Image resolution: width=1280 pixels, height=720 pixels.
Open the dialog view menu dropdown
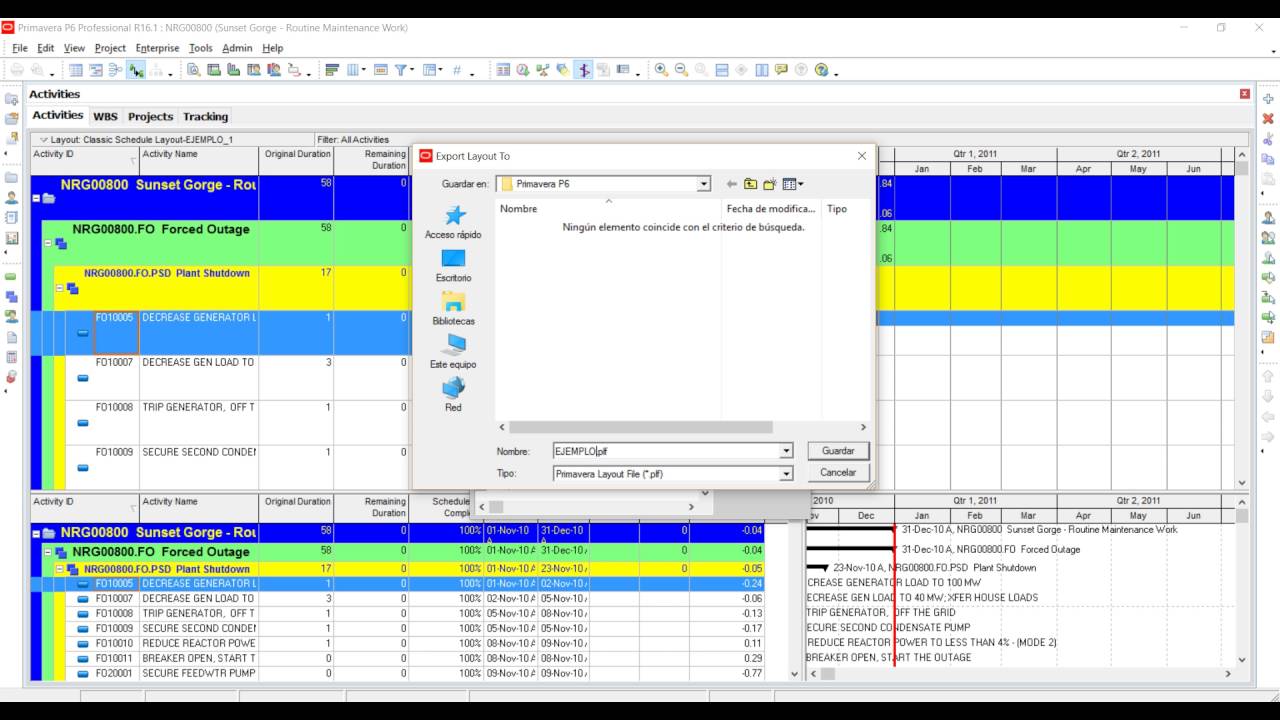(x=793, y=184)
